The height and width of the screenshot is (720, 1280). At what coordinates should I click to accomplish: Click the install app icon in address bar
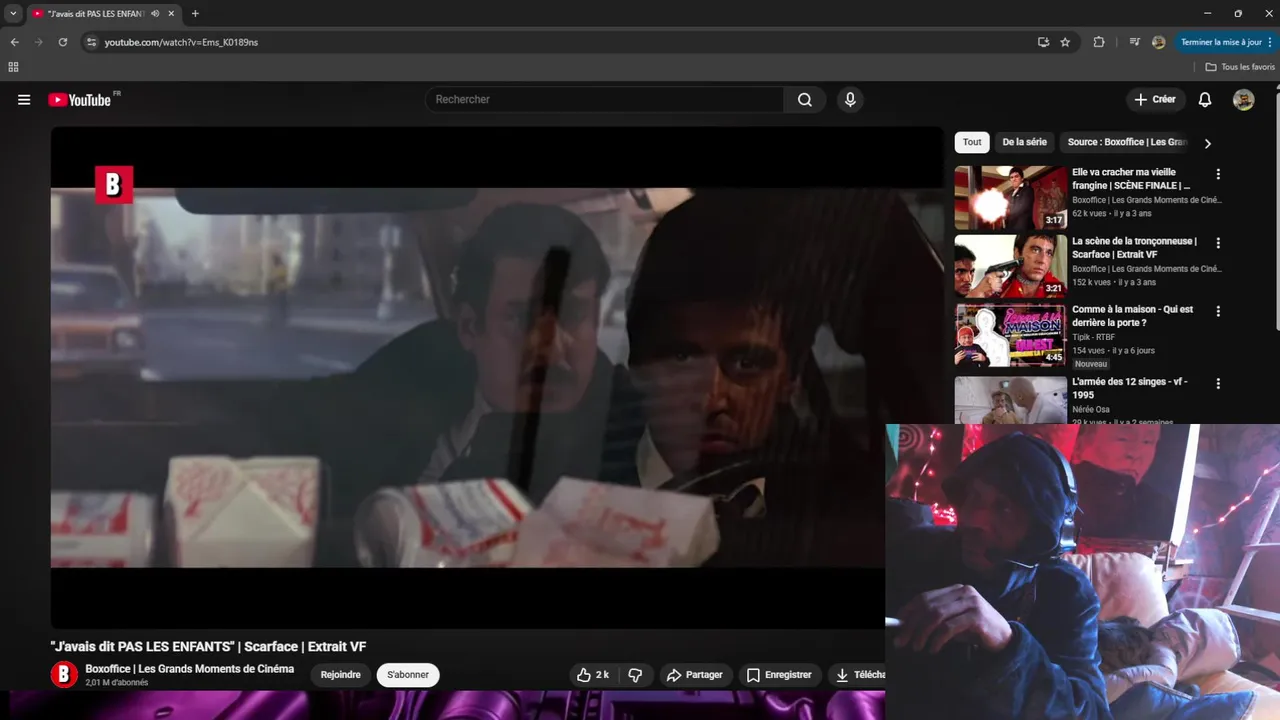[x=1043, y=42]
